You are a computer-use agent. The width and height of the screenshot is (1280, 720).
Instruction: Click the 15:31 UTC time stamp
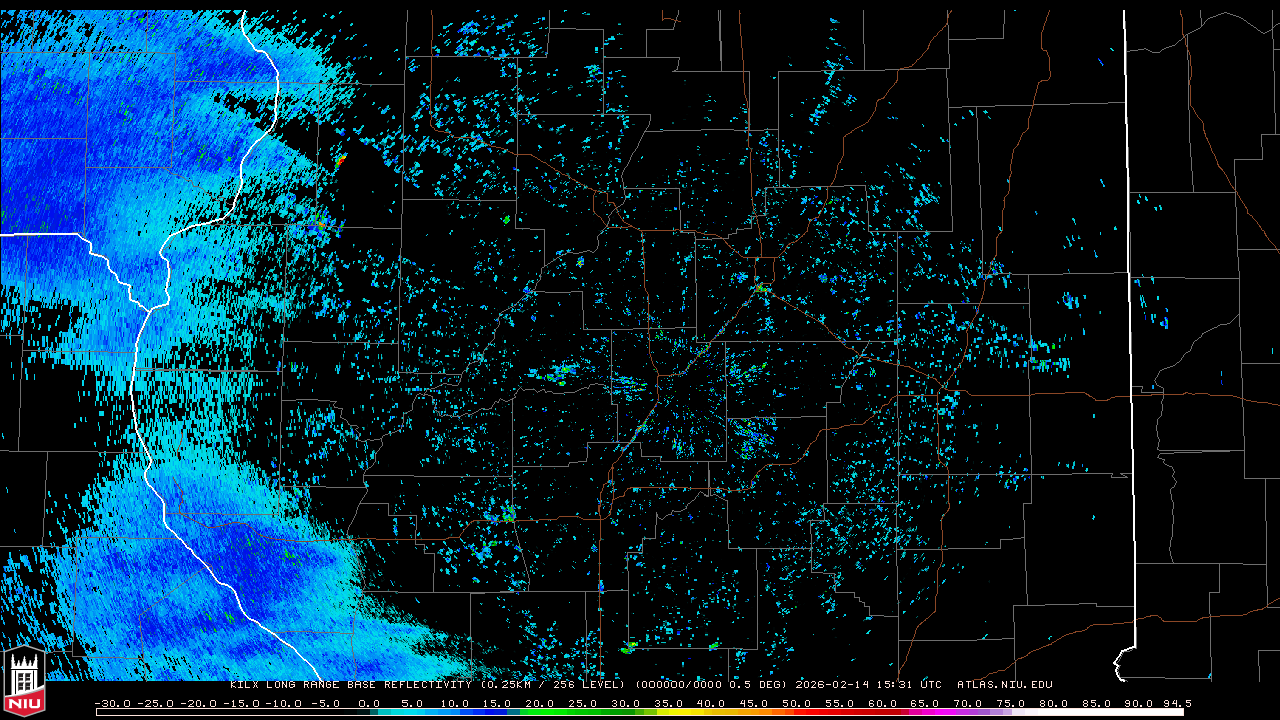coord(908,685)
